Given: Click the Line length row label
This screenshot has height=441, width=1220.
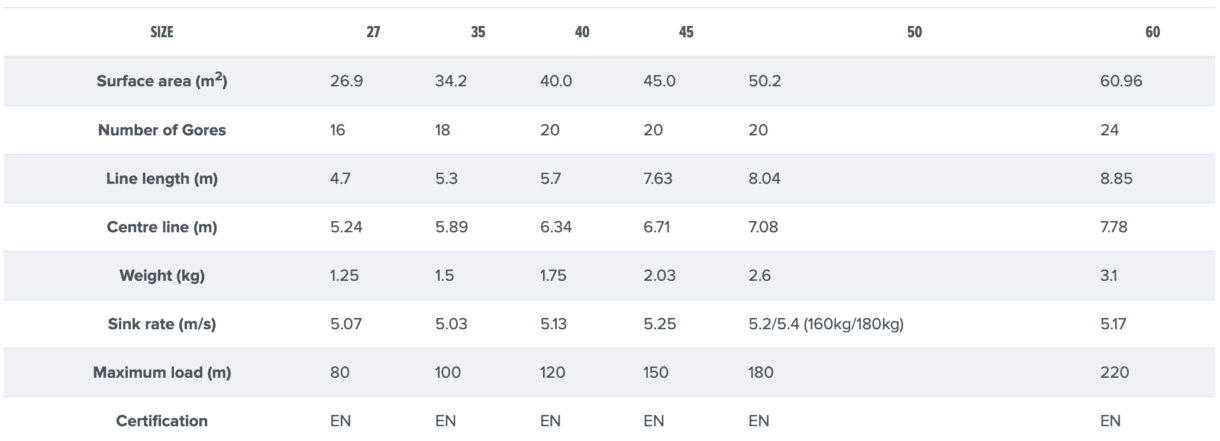Looking at the screenshot, I should coord(164,179).
